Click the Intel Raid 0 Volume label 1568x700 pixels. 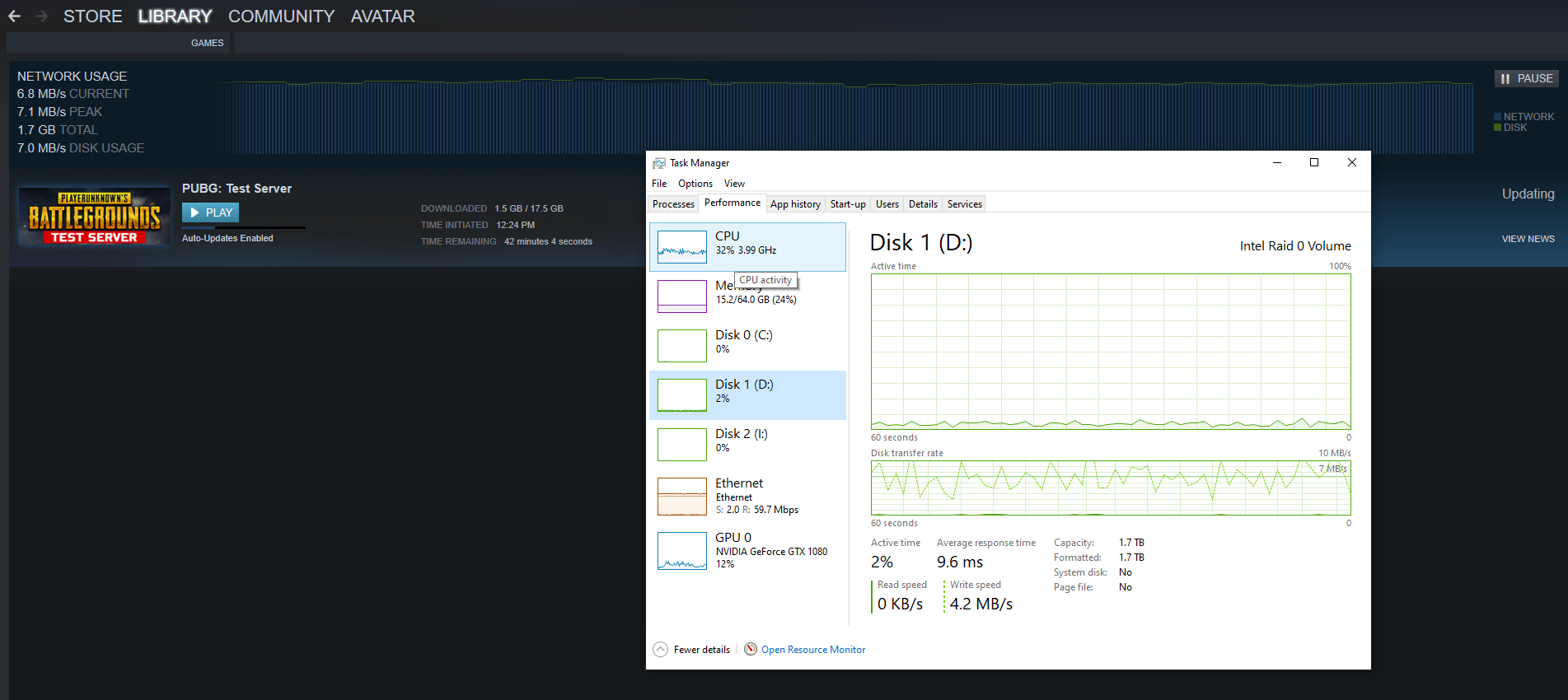pyautogui.click(x=1295, y=245)
